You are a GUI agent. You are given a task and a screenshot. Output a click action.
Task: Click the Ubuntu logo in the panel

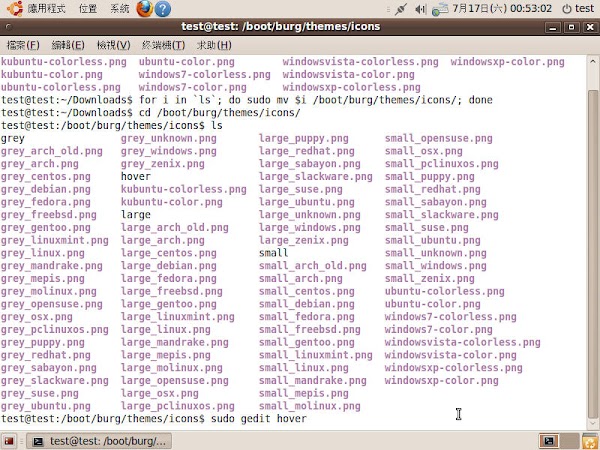(x=15, y=8)
